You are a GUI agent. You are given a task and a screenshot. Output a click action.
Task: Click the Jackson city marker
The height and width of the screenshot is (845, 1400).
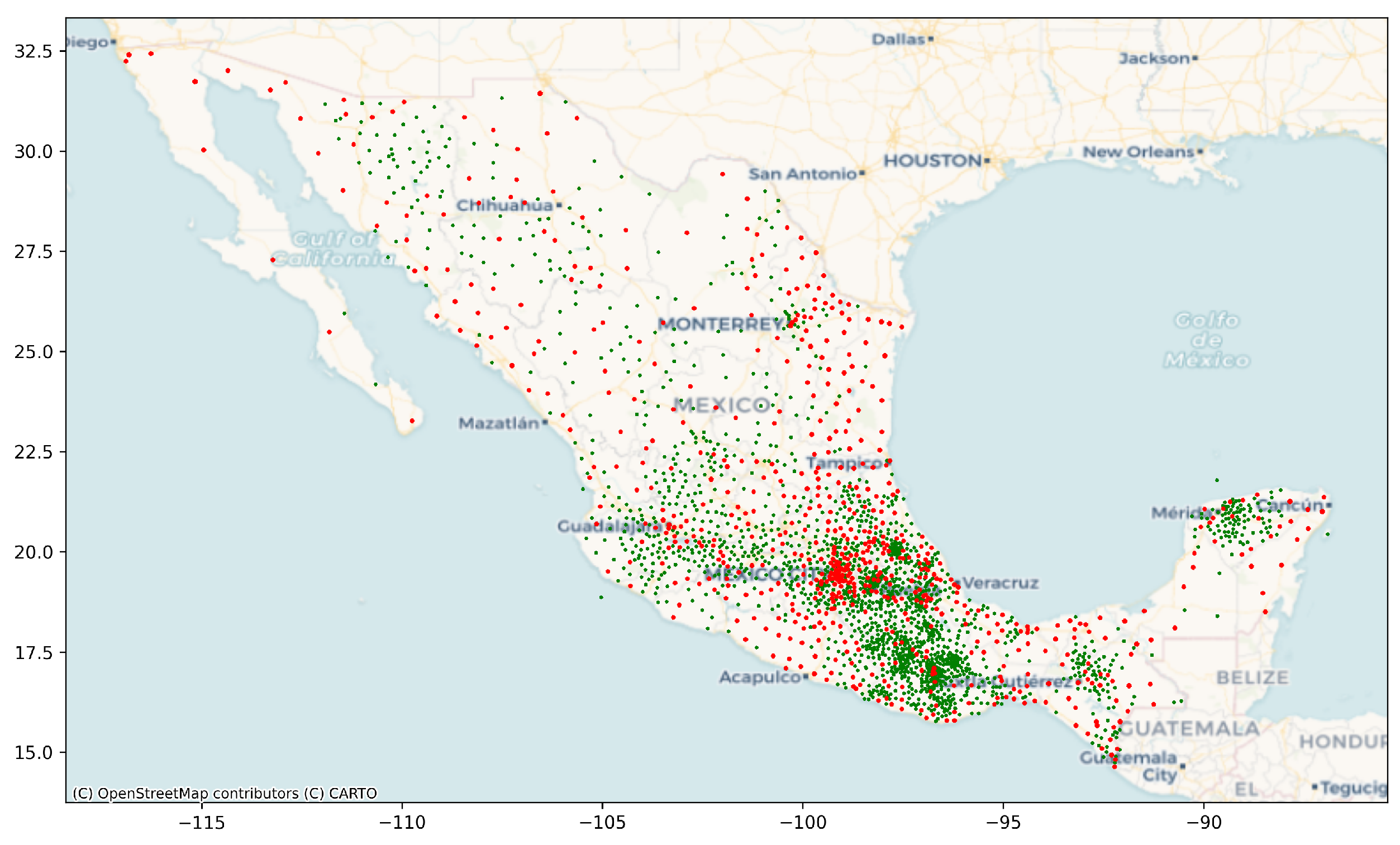click(x=1195, y=58)
